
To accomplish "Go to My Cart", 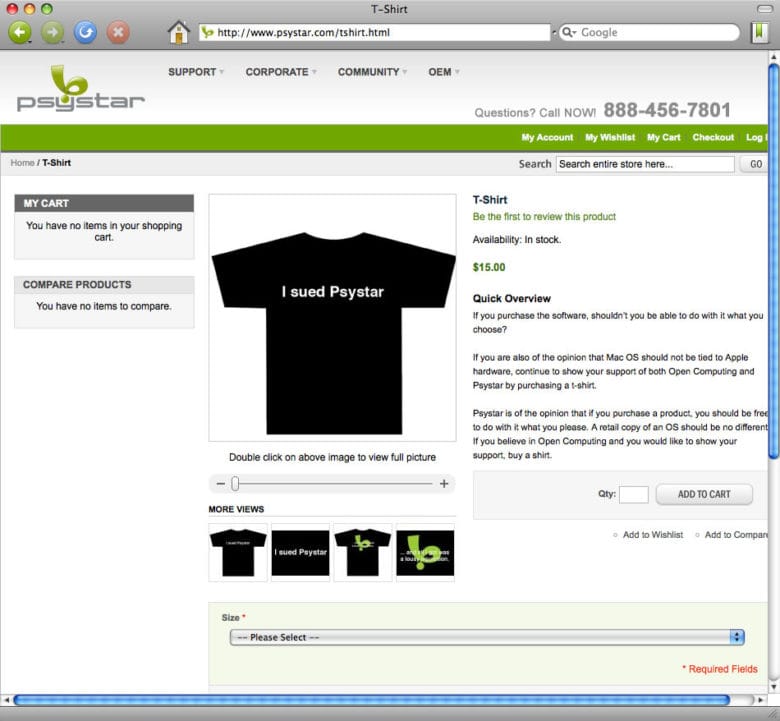I will point(663,137).
